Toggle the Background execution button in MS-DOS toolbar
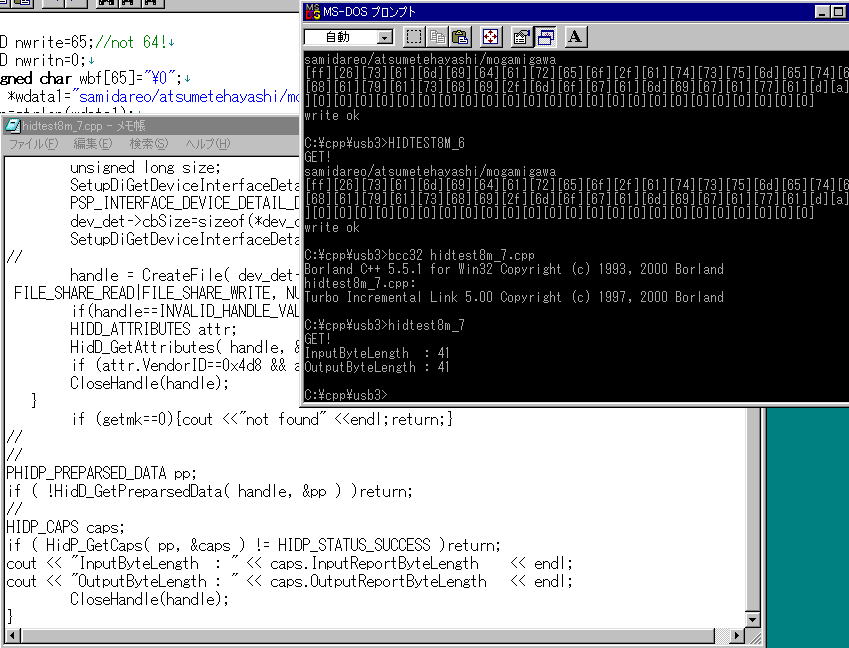The height and width of the screenshot is (648, 849). (545, 37)
